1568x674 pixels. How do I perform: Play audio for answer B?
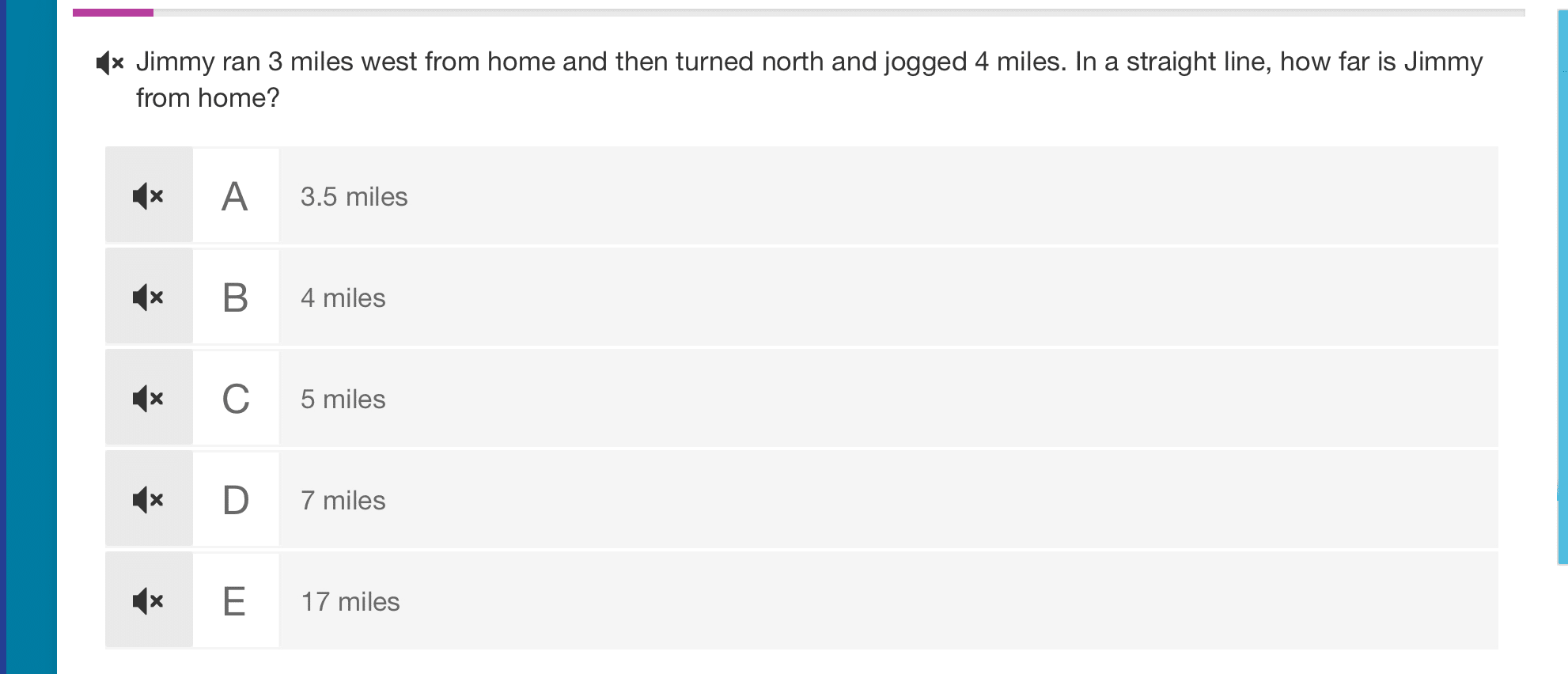[x=149, y=297]
